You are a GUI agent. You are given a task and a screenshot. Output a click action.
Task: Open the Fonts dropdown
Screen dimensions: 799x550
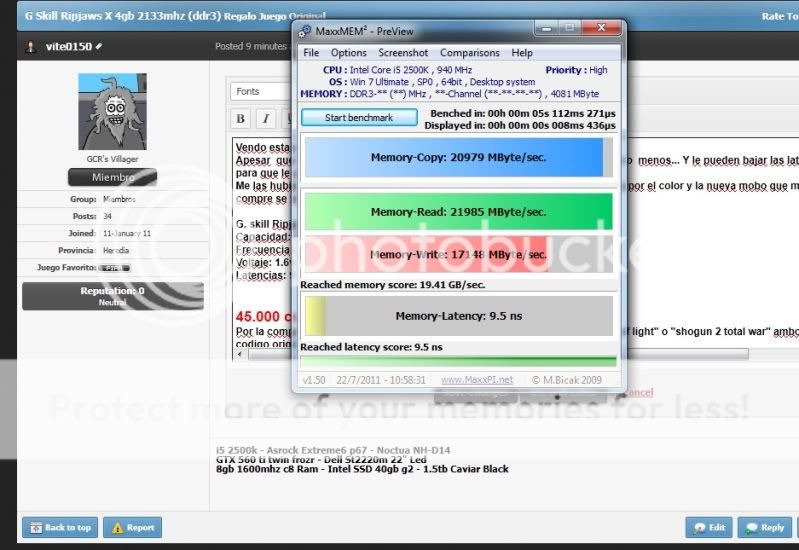coord(261,91)
